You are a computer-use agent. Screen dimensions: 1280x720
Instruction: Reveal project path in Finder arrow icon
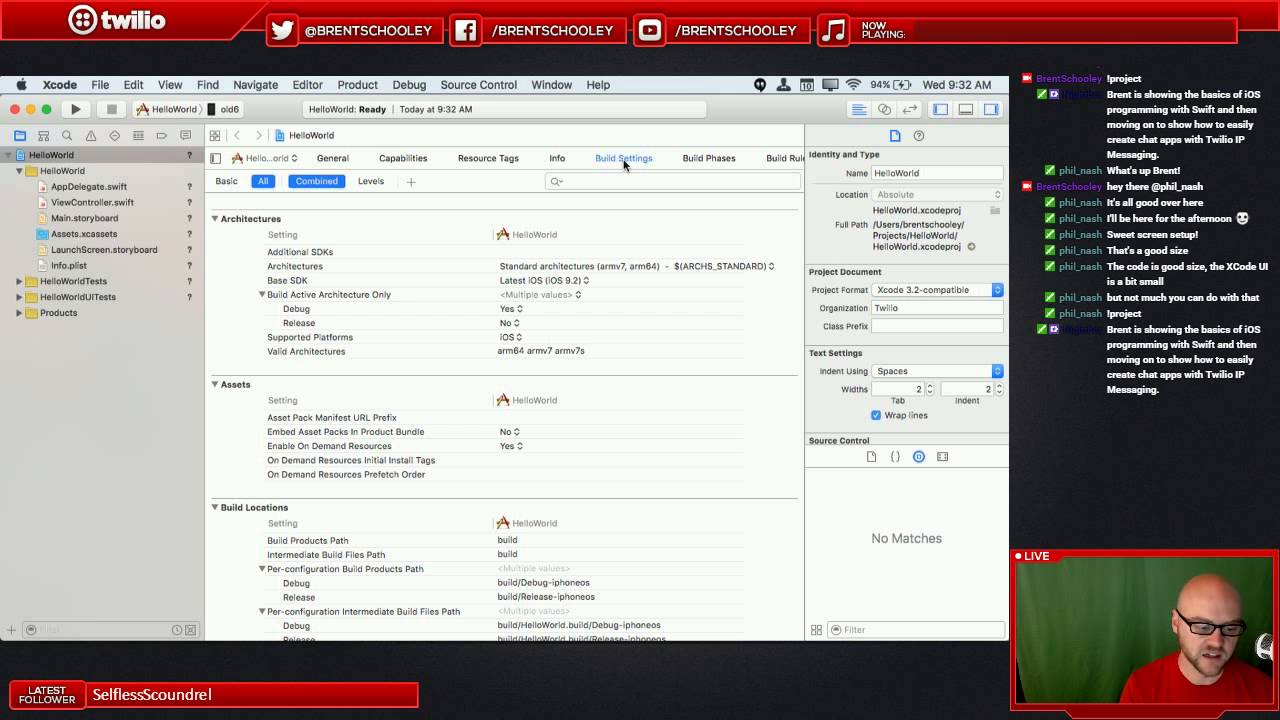971,247
